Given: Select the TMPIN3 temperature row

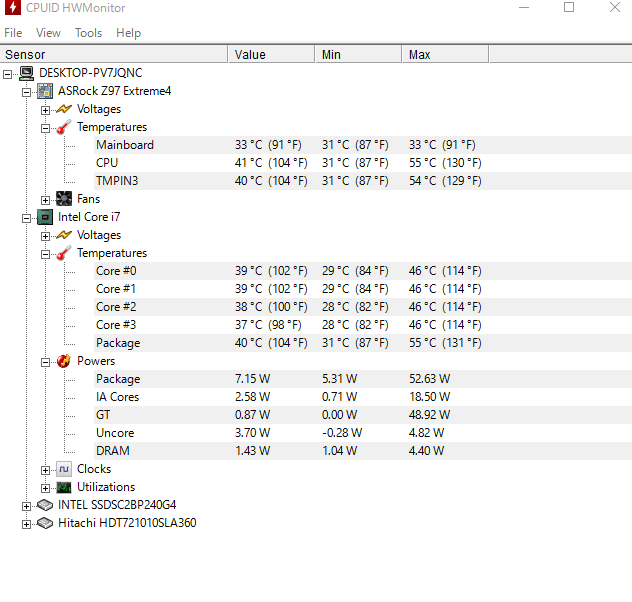Looking at the screenshot, I should click(363, 181).
